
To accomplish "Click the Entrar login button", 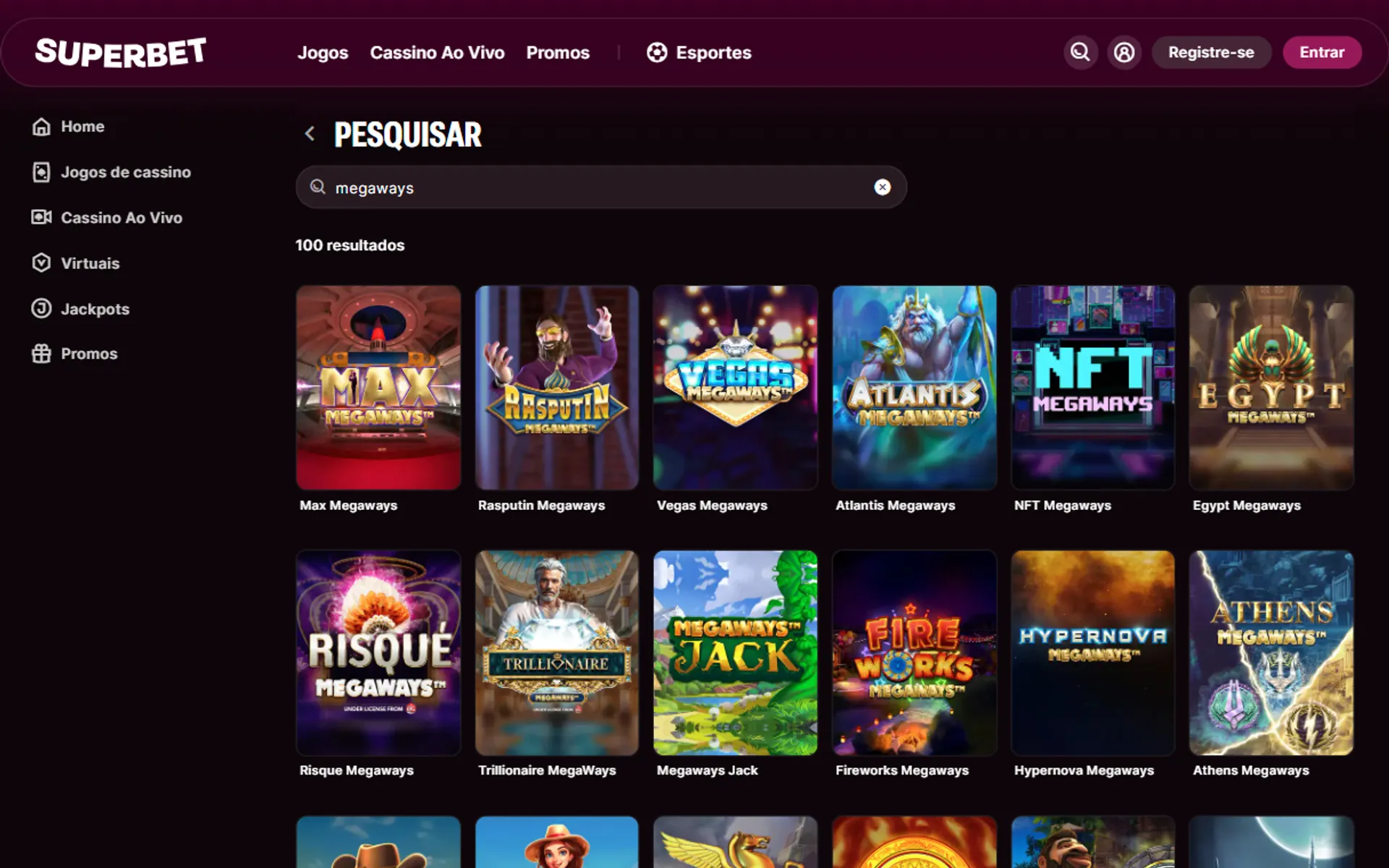I will click(x=1322, y=53).
